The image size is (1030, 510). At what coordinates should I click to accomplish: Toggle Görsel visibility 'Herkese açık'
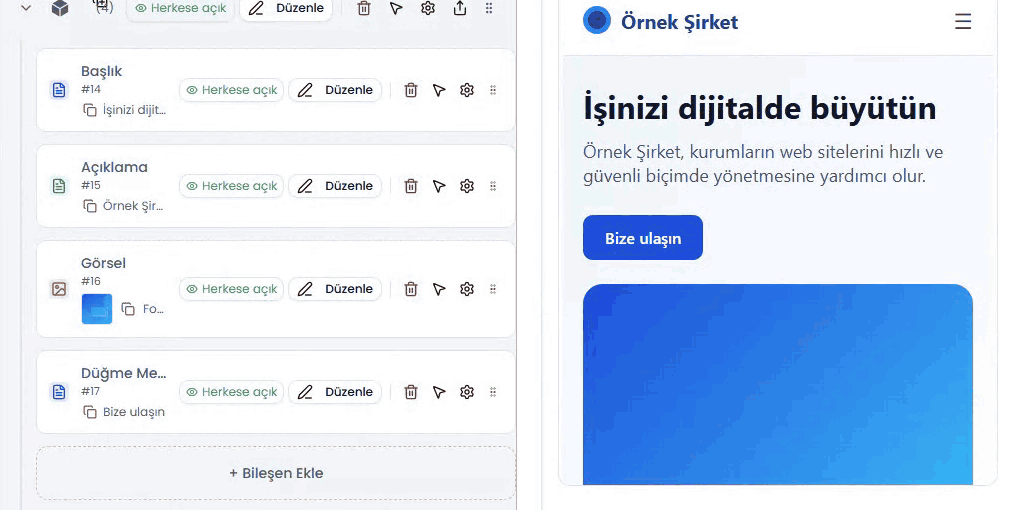click(x=231, y=289)
